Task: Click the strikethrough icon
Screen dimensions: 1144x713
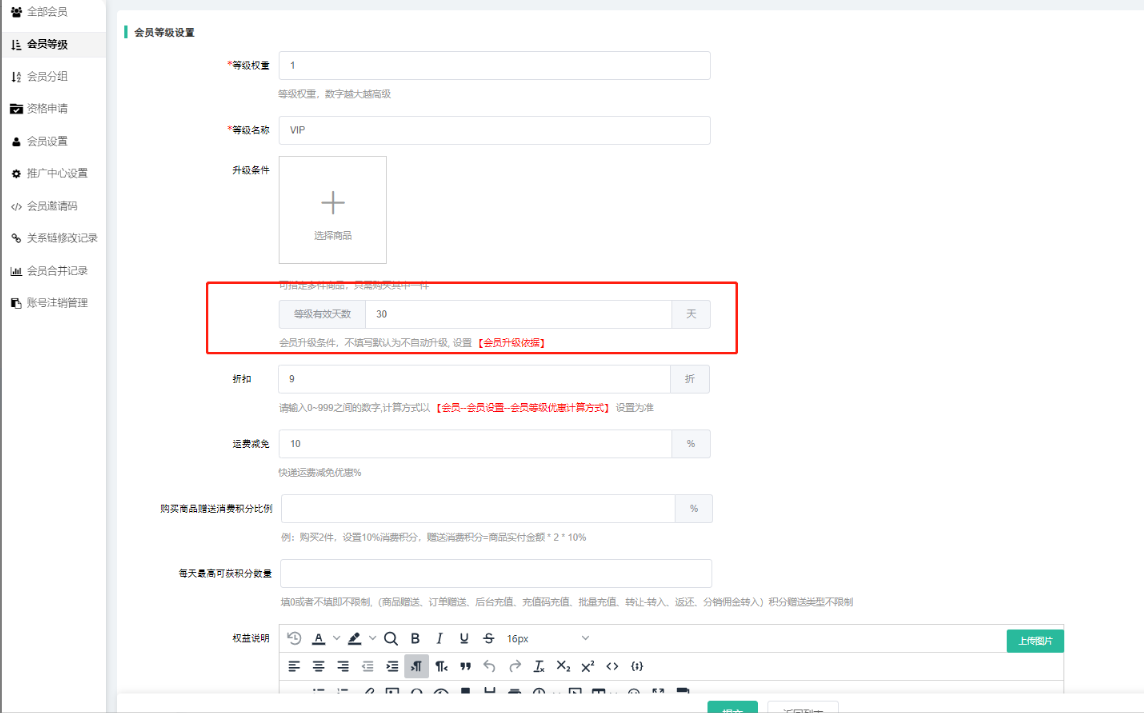Action: pos(488,638)
